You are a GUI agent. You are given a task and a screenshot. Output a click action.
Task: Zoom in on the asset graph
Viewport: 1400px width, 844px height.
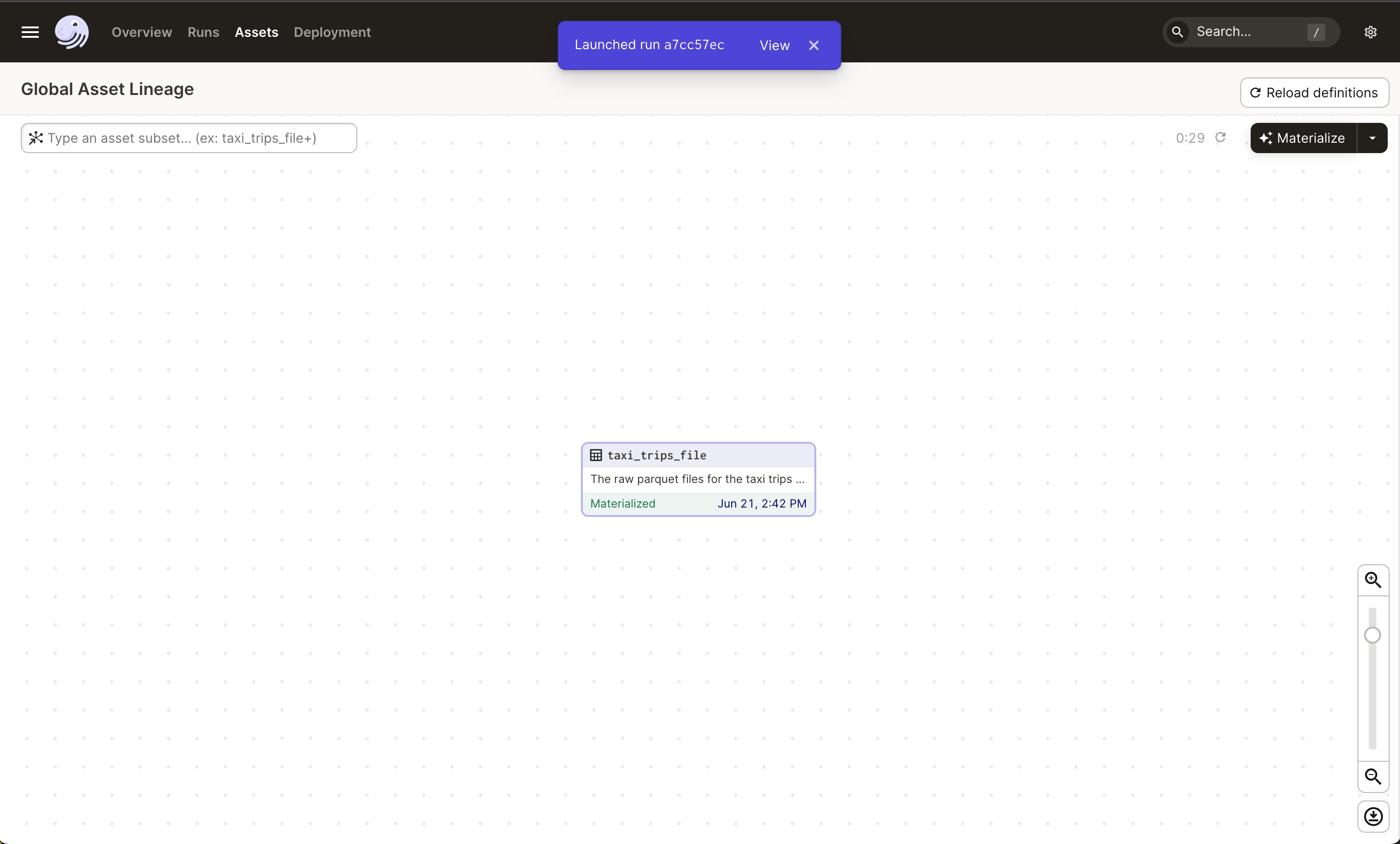pyautogui.click(x=1373, y=580)
